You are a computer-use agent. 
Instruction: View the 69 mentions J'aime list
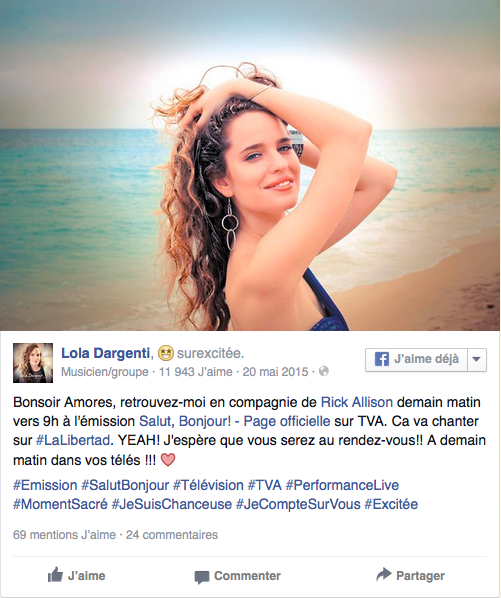[x=64, y=535]
